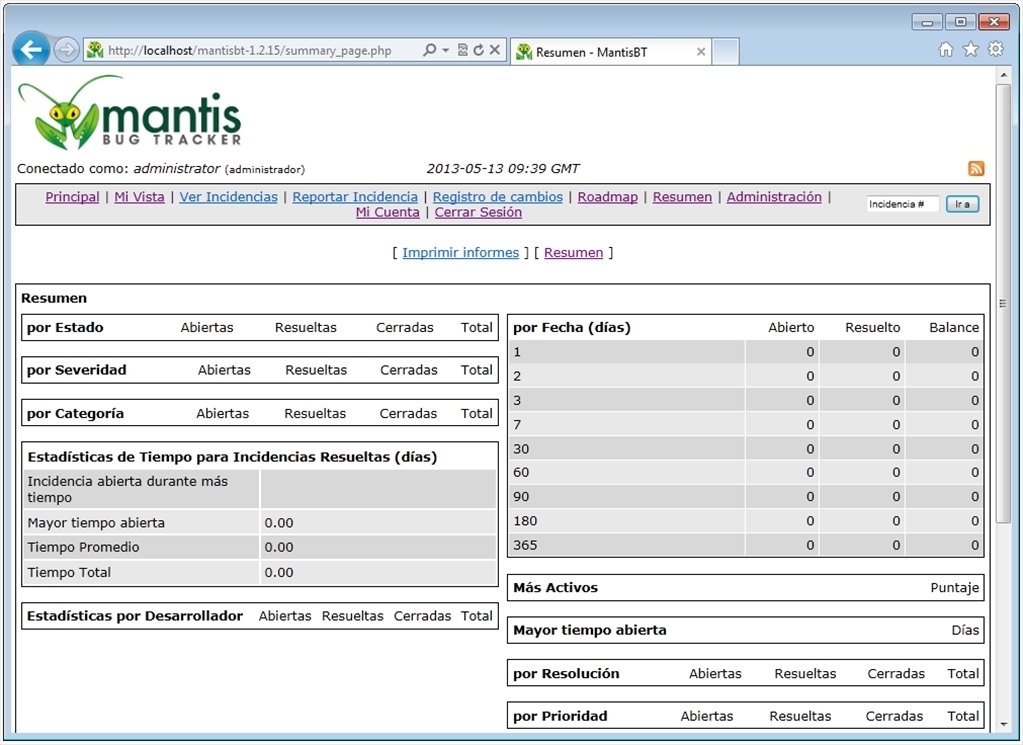Viewport: 1023px width, 745px height.
Task: Open the Principal menu link
Action: pyautogui.click(x=72, y=197)
